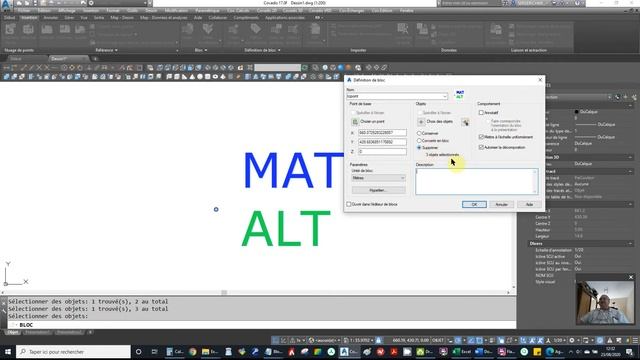Screen dimensions: 640x360
Task: Click the Task View taskbar icon
Action: coord(154,351)
